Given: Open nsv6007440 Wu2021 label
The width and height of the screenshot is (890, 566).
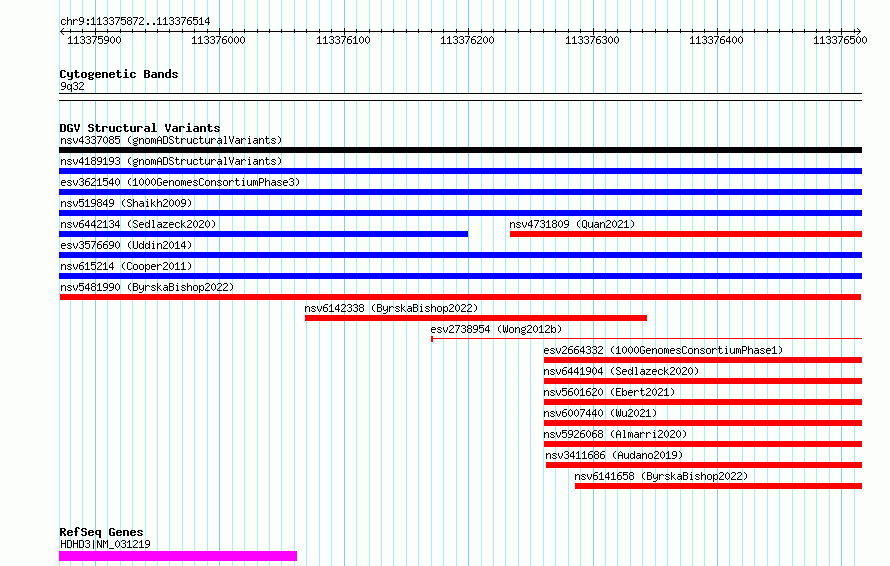Looking at the screenshot, I should 600,413.
